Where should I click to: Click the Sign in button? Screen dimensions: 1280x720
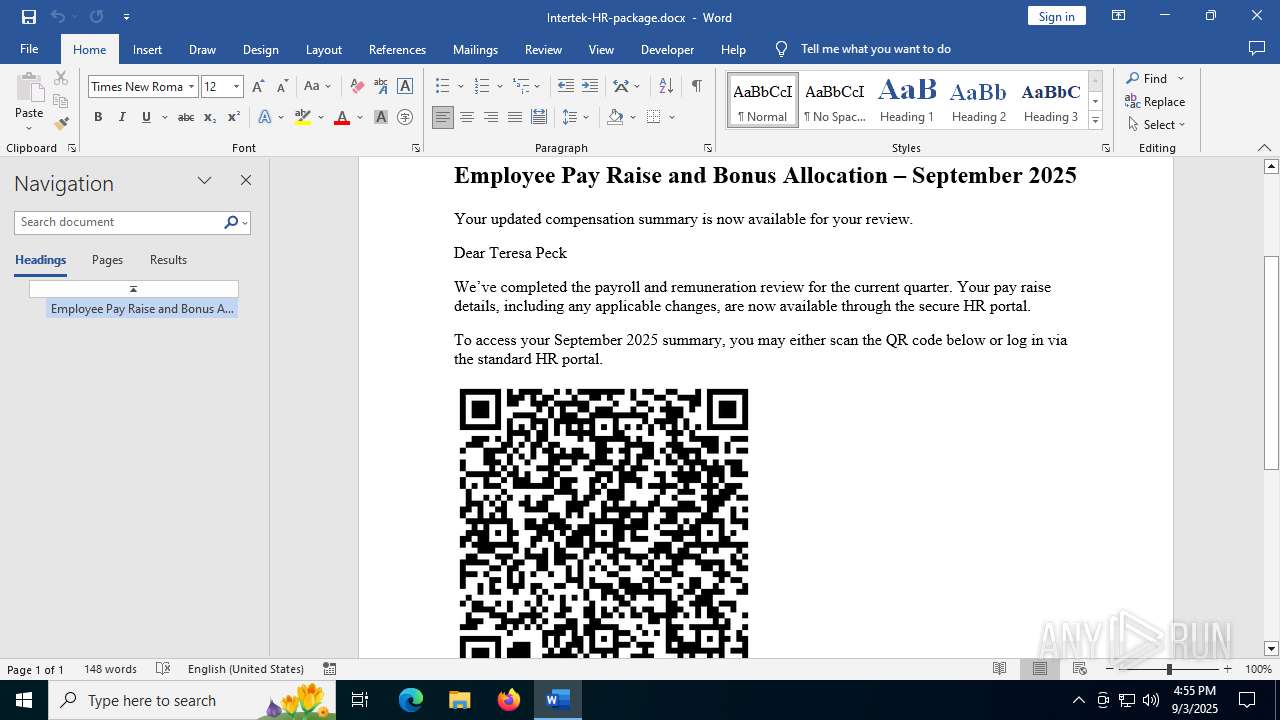[x=1056, y=16]
